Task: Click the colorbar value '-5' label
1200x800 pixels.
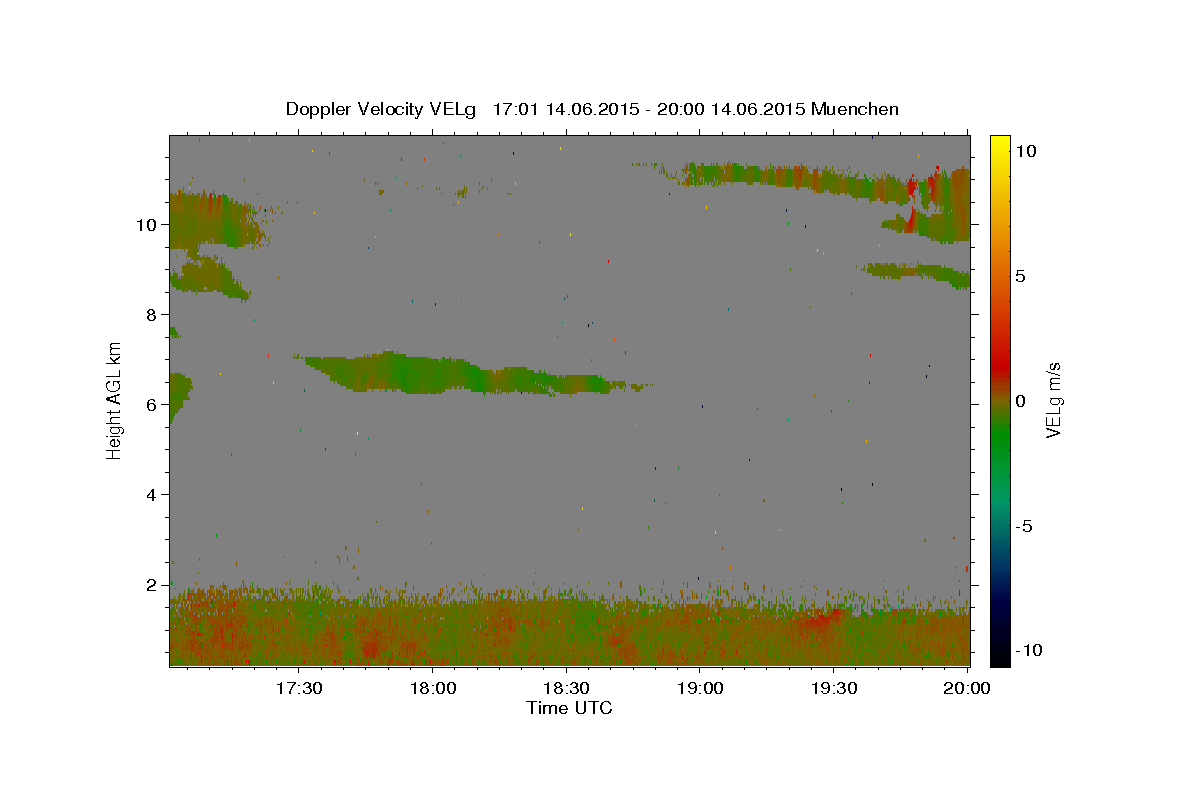Action: point(1023,525)
